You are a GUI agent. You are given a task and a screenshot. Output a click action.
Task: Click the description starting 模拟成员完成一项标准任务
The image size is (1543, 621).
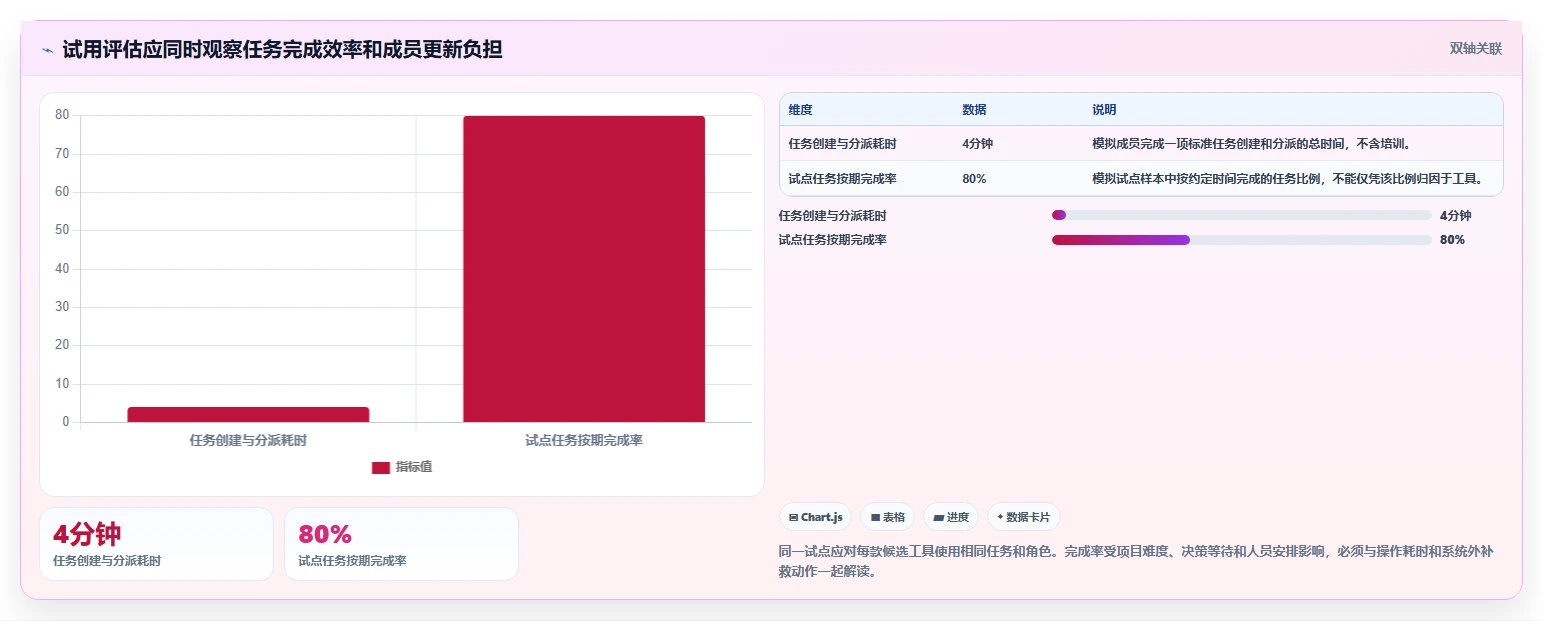1251,144
